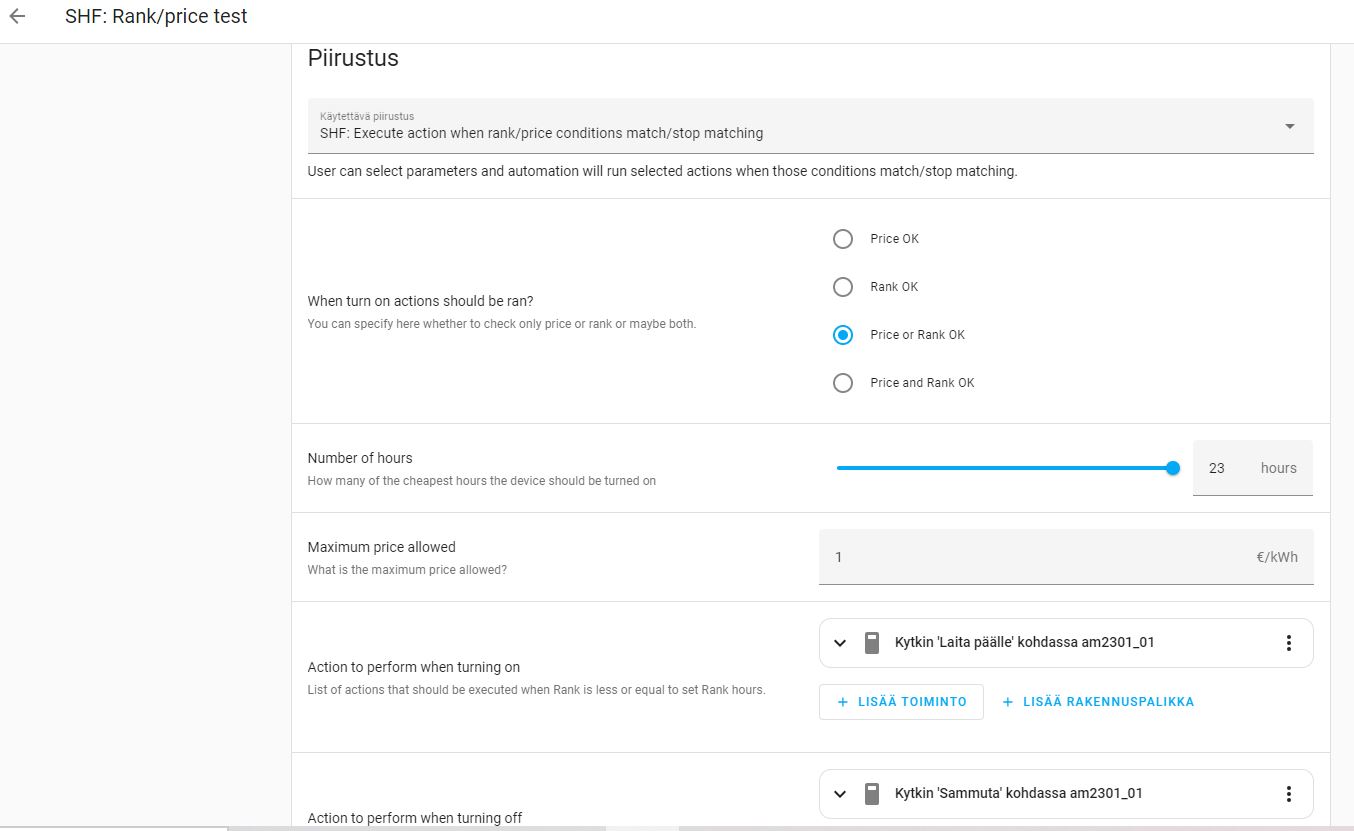Click device icon of 'Laita päälle' action
Screen dimensions: 1354x831
click(872, 643)
